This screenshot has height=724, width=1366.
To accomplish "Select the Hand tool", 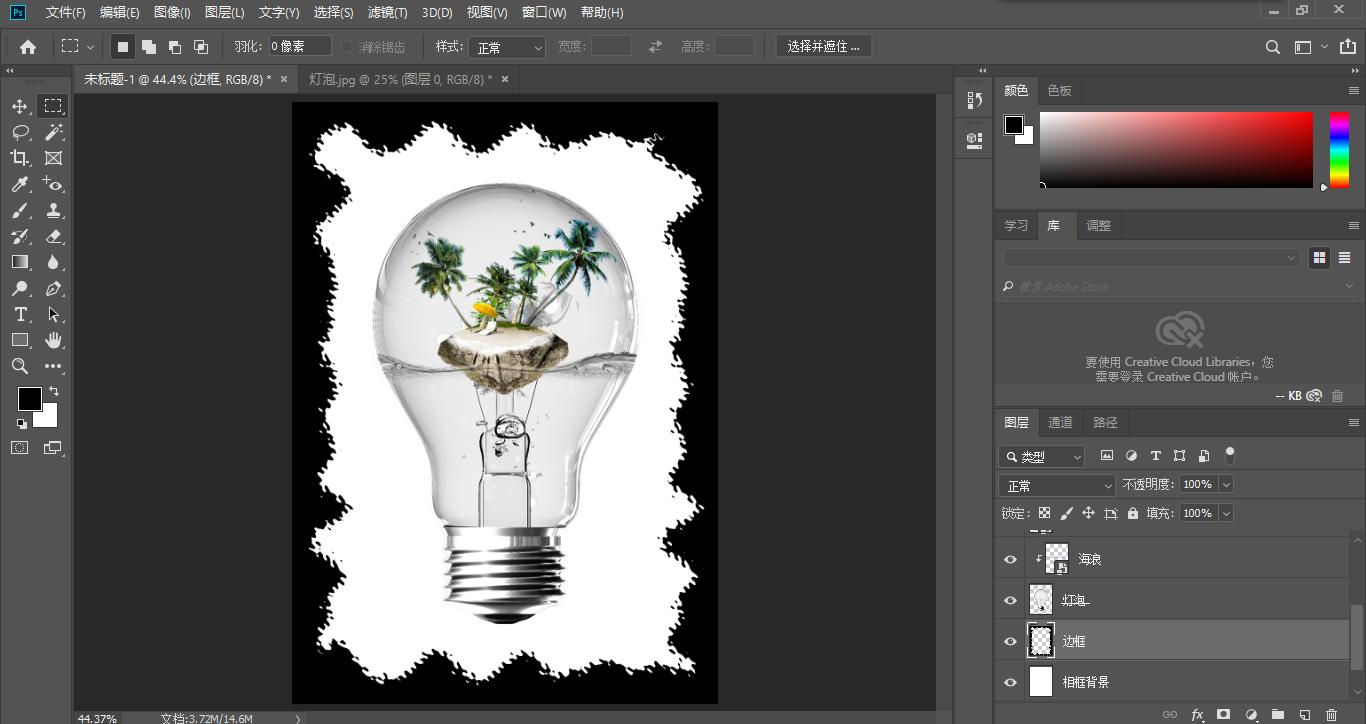I will pos(54,341).
